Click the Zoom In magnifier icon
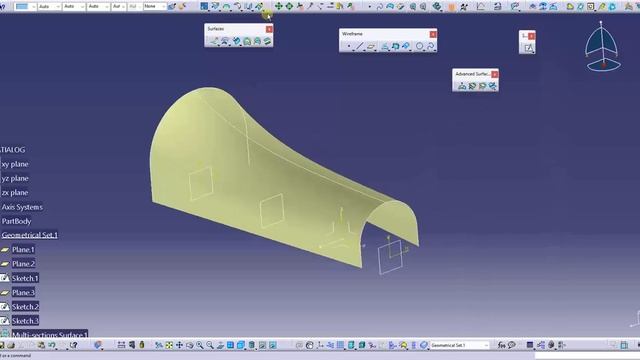 [x=200, y=345]
